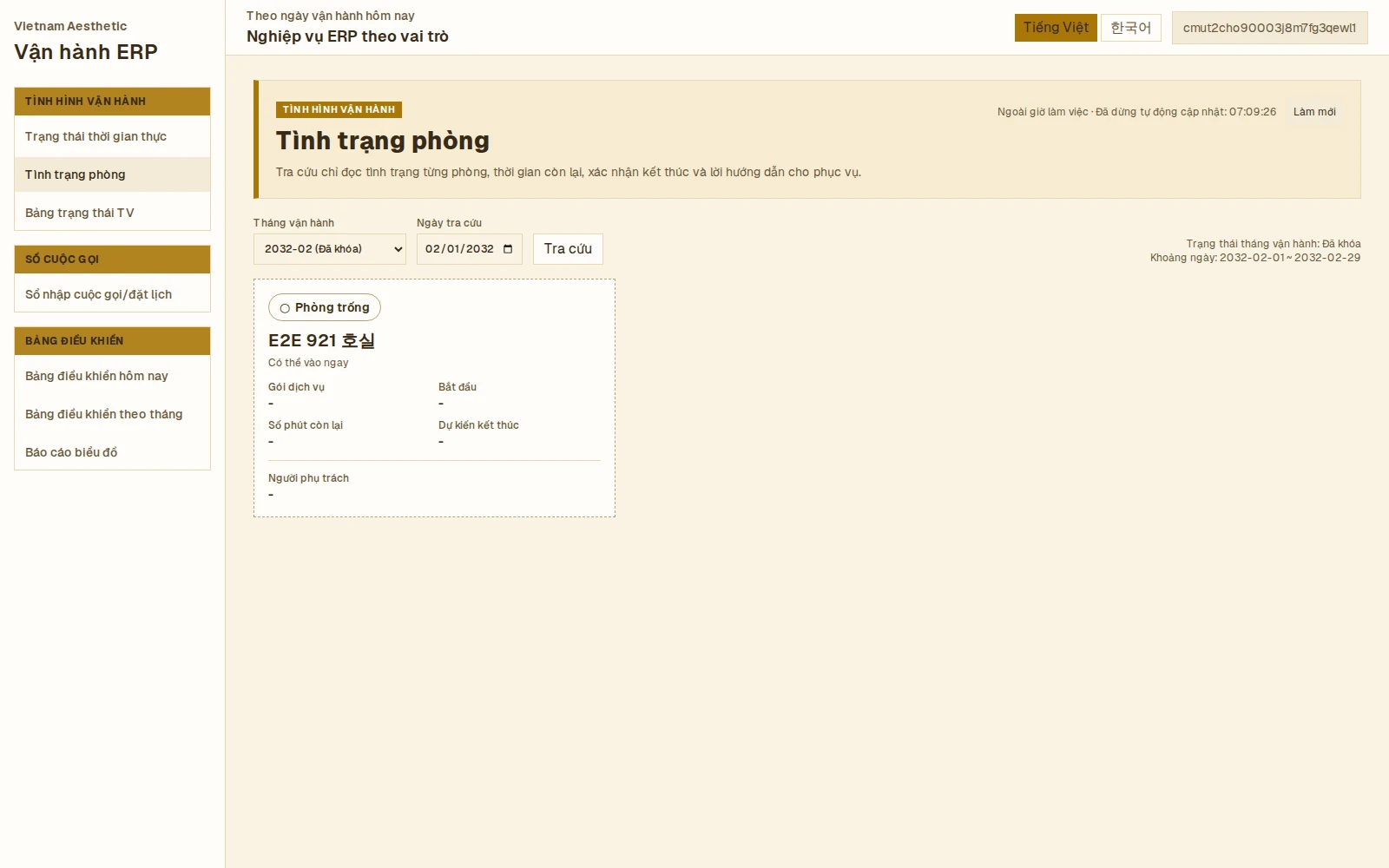The height and width of the screenshot is (868, 1389).
Task: Expand the Tháng vận hành dropdown
Action: click(x=330, y=249)
